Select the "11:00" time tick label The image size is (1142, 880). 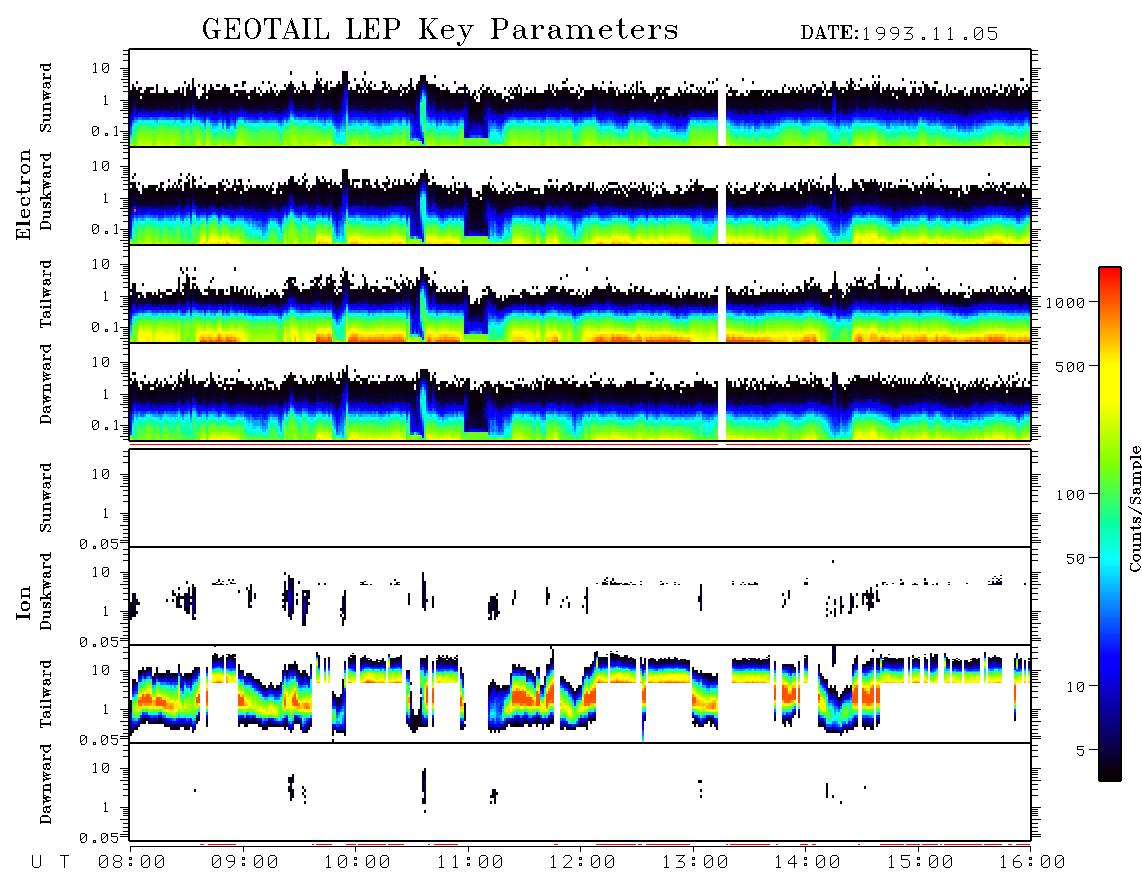pyautogui.click(x=470, y=863)
